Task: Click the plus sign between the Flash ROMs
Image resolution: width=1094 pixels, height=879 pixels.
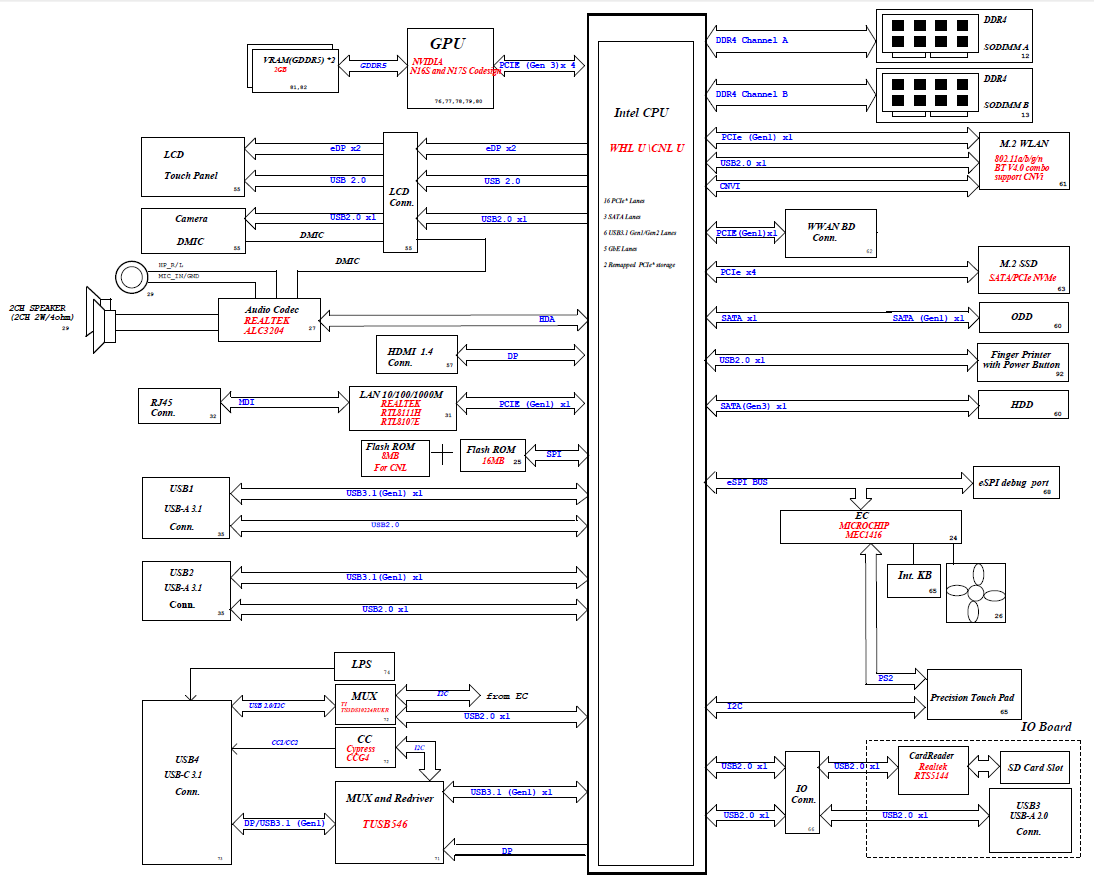Action: pyautogui.click(x=443, y=456)
